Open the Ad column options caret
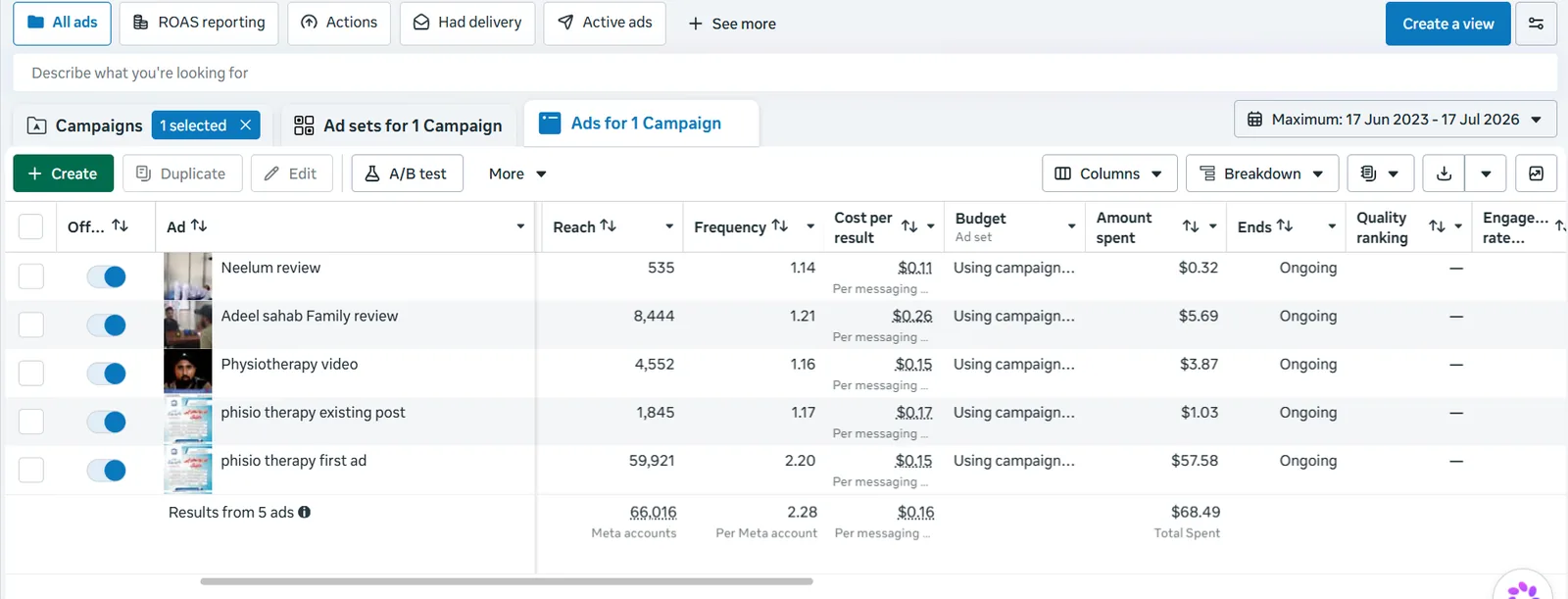 (x=520, y=226)
